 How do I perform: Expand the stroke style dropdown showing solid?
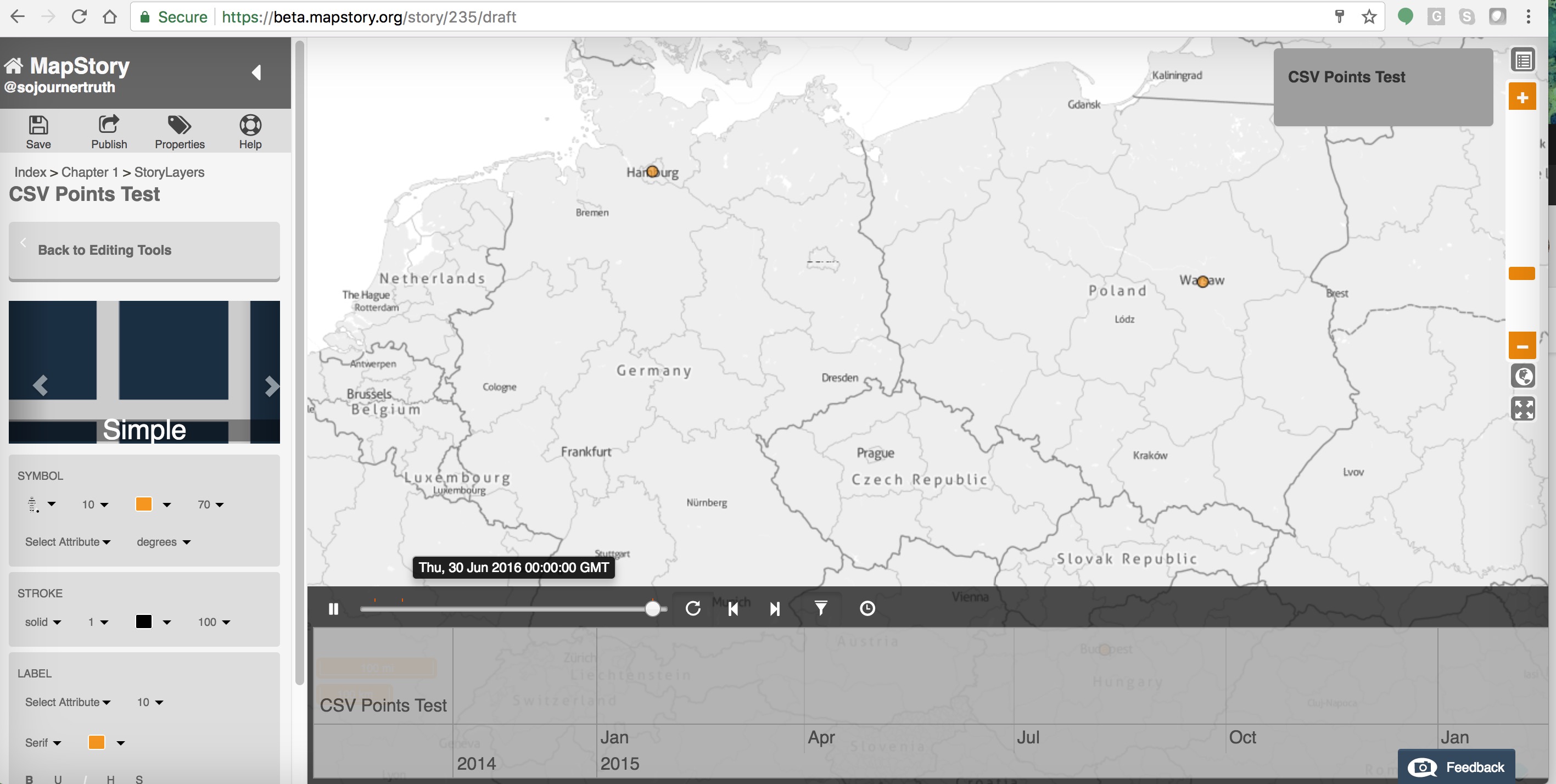[x=42, y=621]
